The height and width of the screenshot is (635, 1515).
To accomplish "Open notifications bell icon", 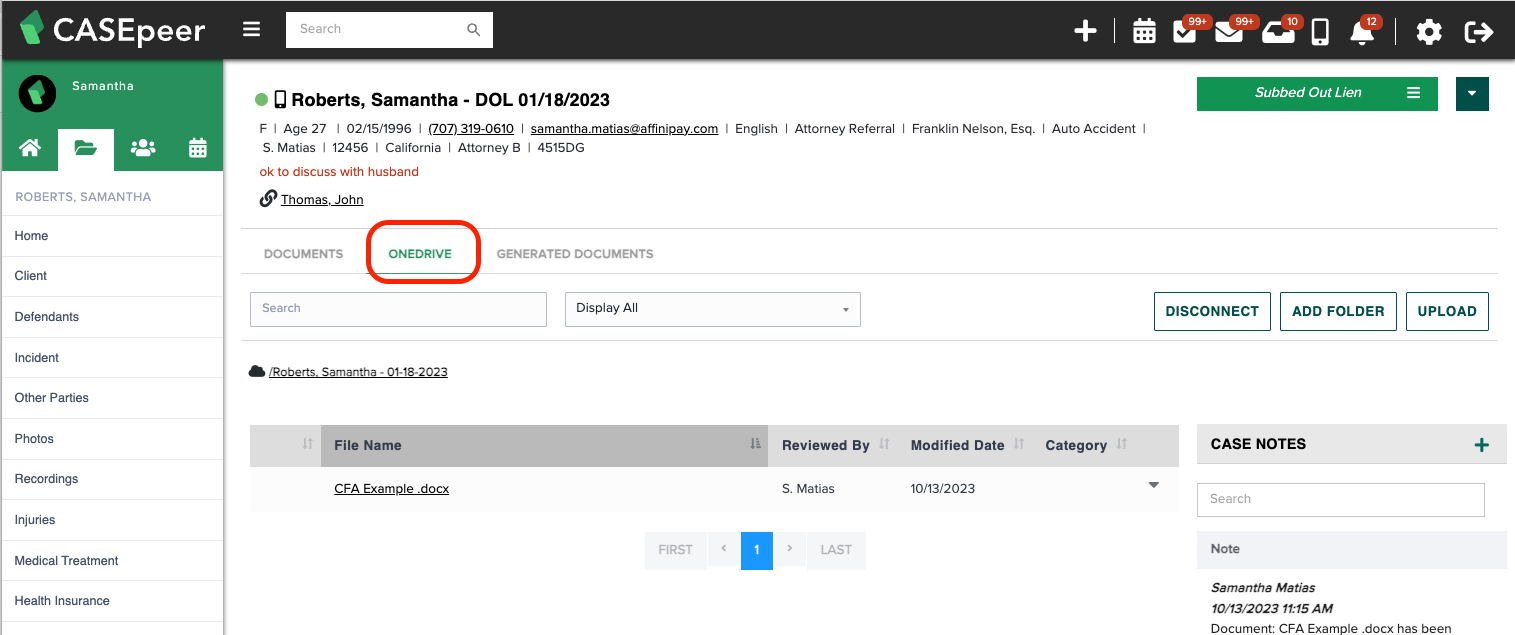I will coord(1361,33).
